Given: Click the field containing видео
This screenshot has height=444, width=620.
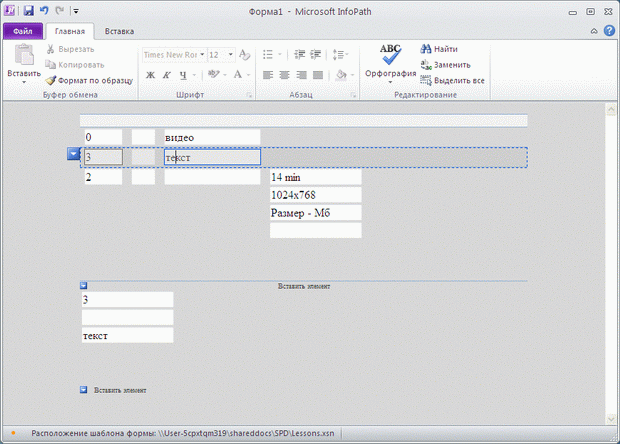Looking at the screenshot, I should pos(211,137).
